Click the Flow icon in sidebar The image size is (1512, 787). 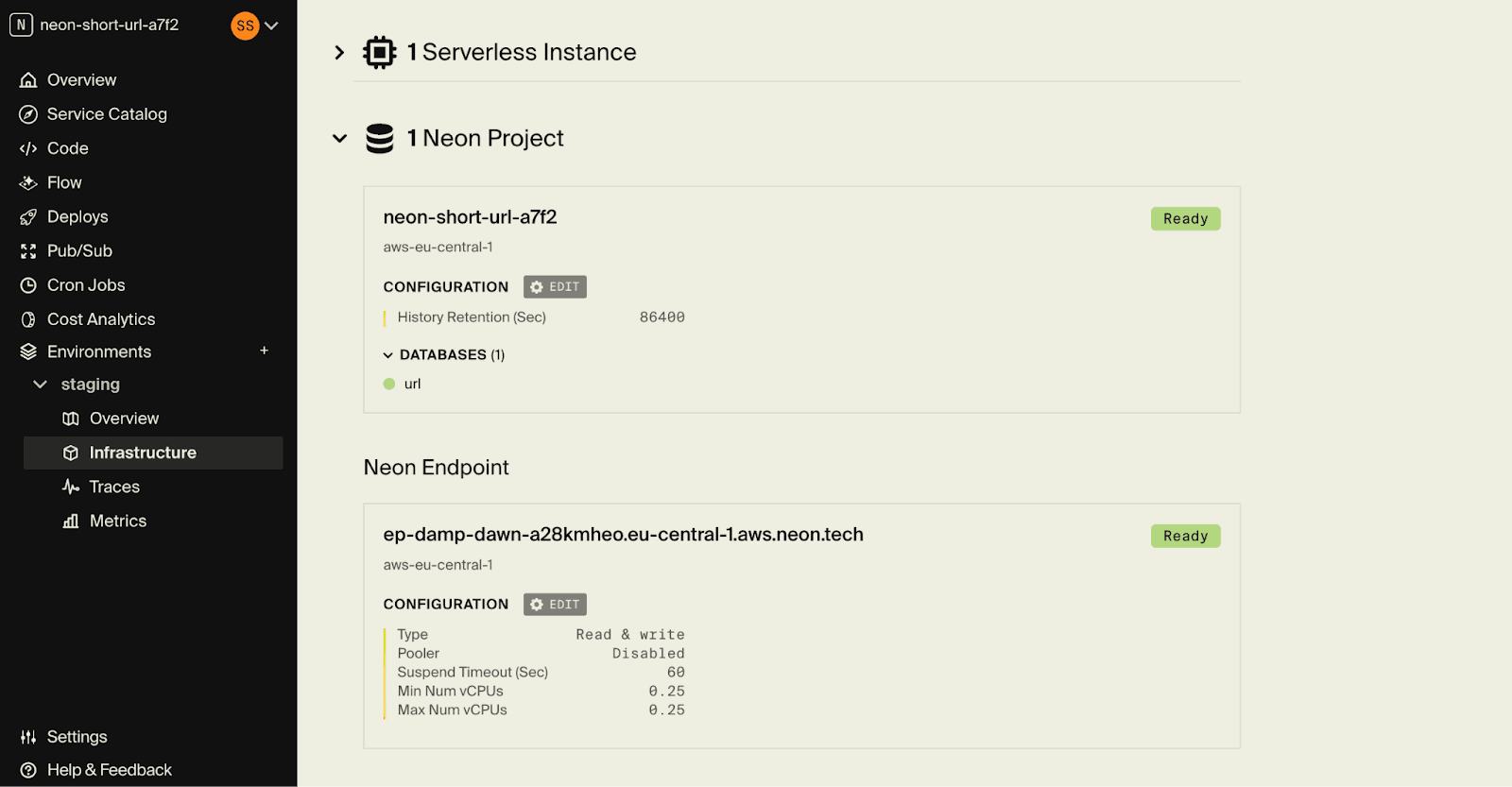point(28,182)
